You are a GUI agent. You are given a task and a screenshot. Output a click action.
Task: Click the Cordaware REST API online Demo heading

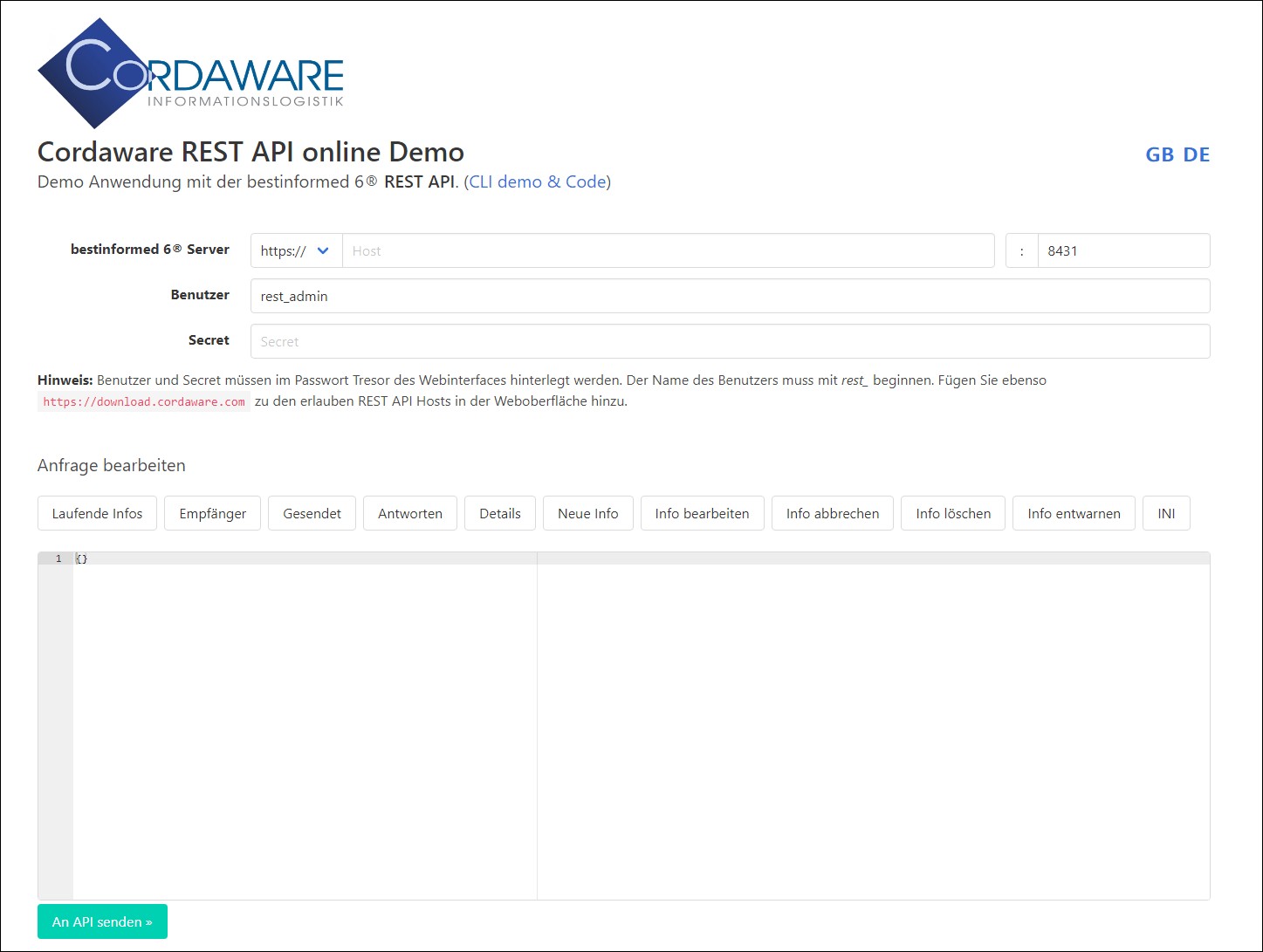251,152
